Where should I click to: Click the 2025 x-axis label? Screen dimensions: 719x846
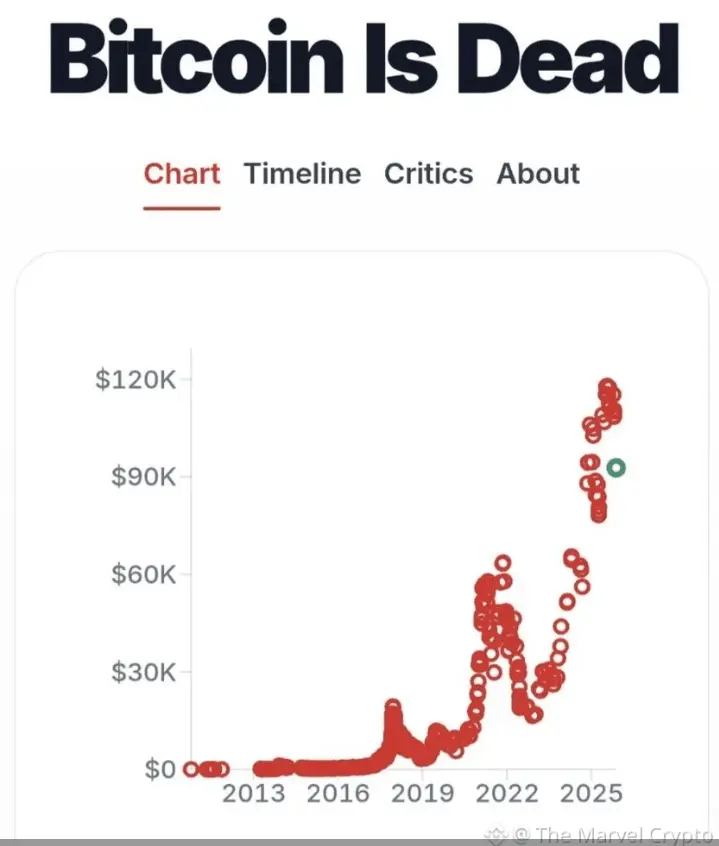click(591, 793)
